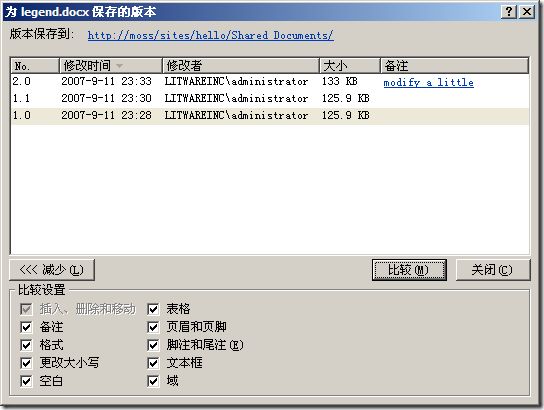The height and width of the screenshot is (410, 544).
Task: Toggle the 更改大小写 checkbox
Action: (x=26, y=363)
